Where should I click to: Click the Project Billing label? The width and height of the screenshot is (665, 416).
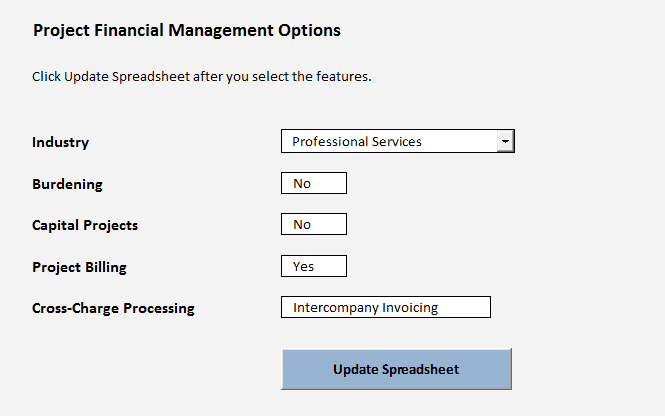pos(79,267)
